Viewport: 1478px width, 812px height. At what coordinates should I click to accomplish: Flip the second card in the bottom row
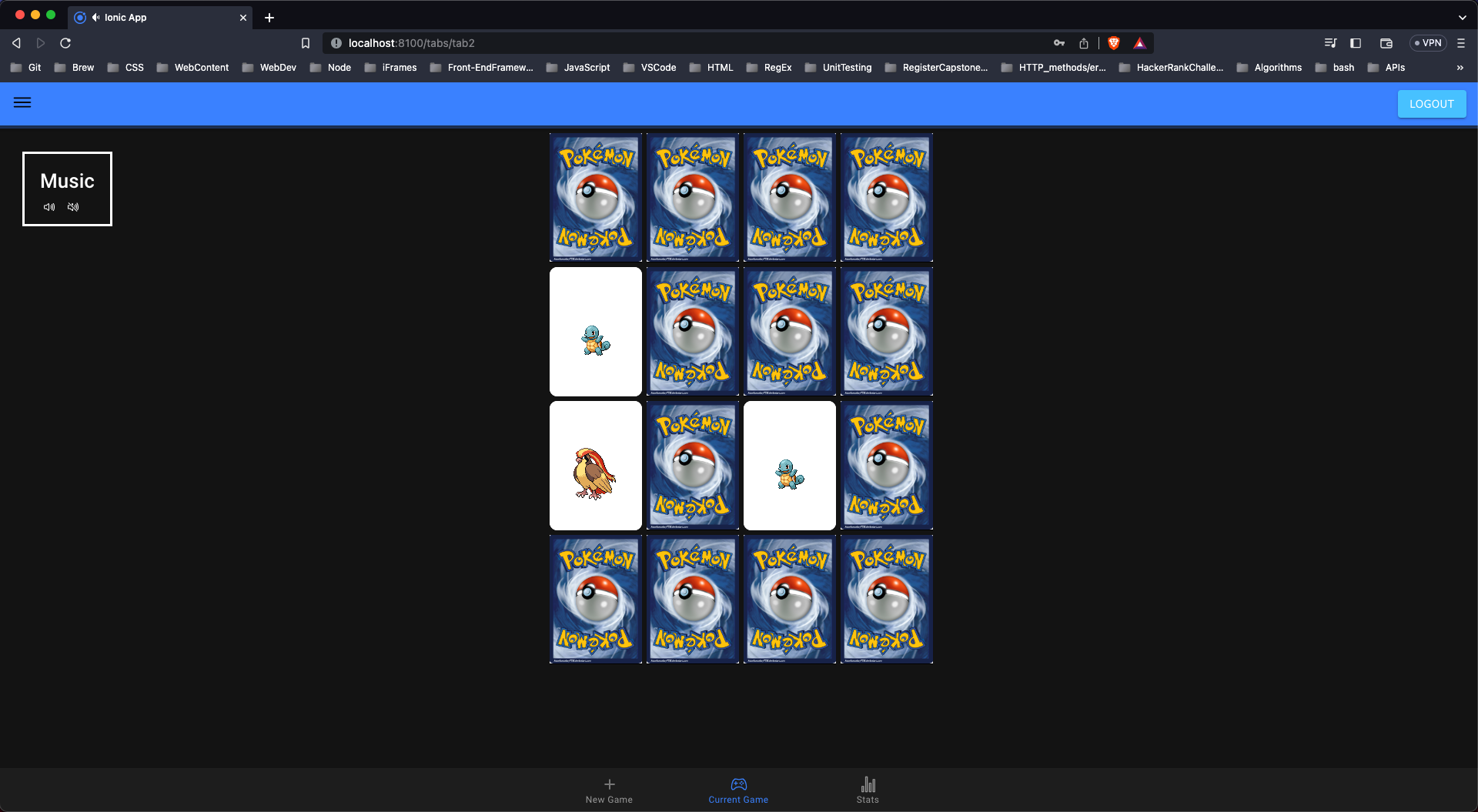[693, 600]
